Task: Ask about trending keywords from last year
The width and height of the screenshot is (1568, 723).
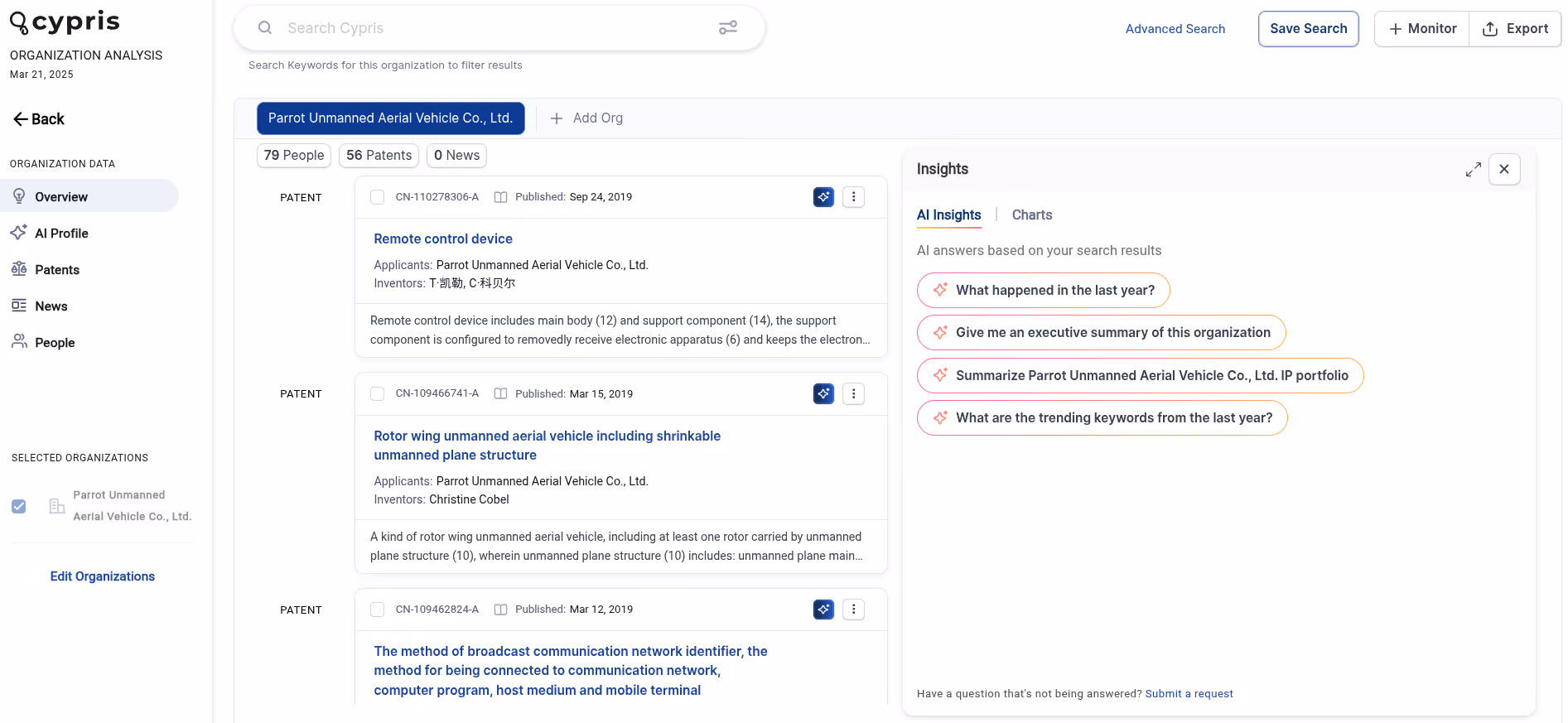Action: [1102, 417]
